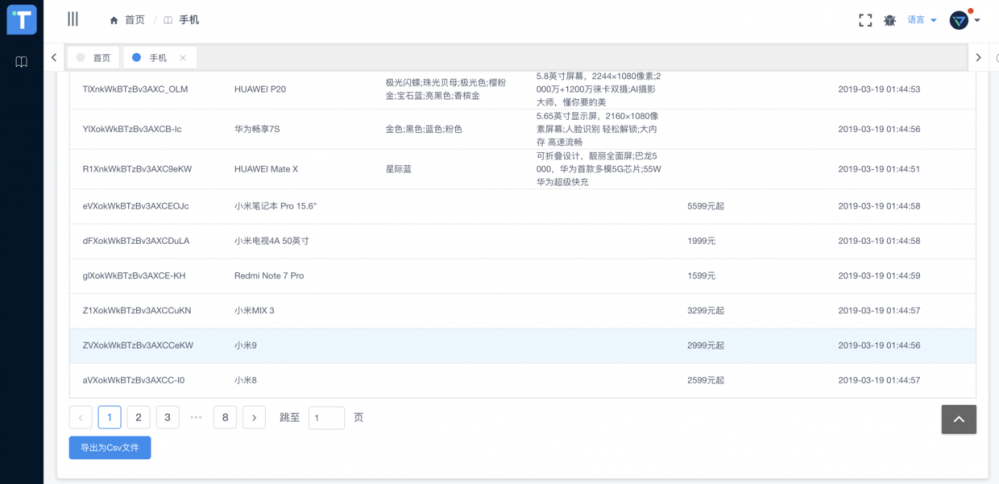
Task: Open the user avatar menu
Action: [964, 20]
